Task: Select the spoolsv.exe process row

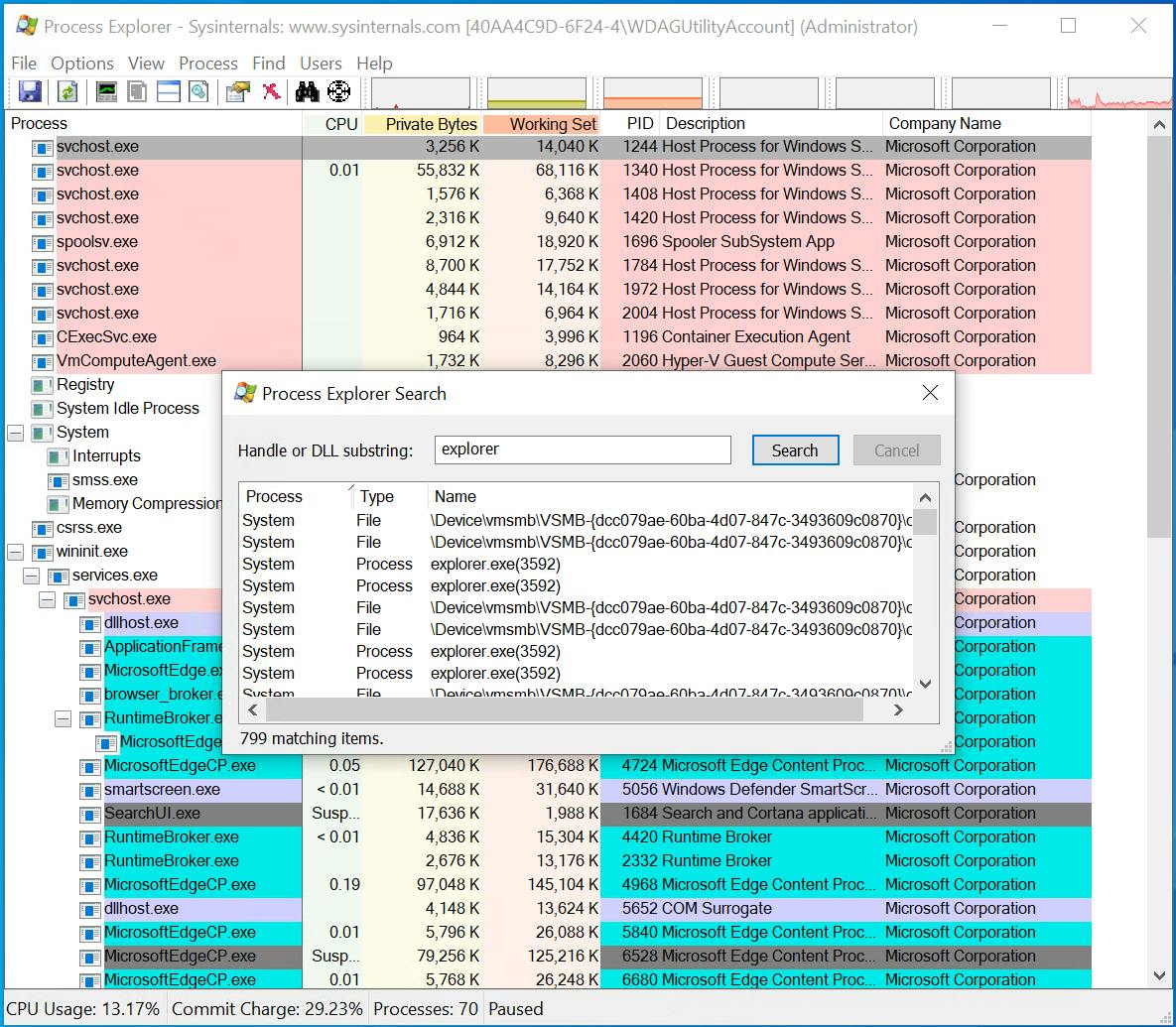Action: 97,242
